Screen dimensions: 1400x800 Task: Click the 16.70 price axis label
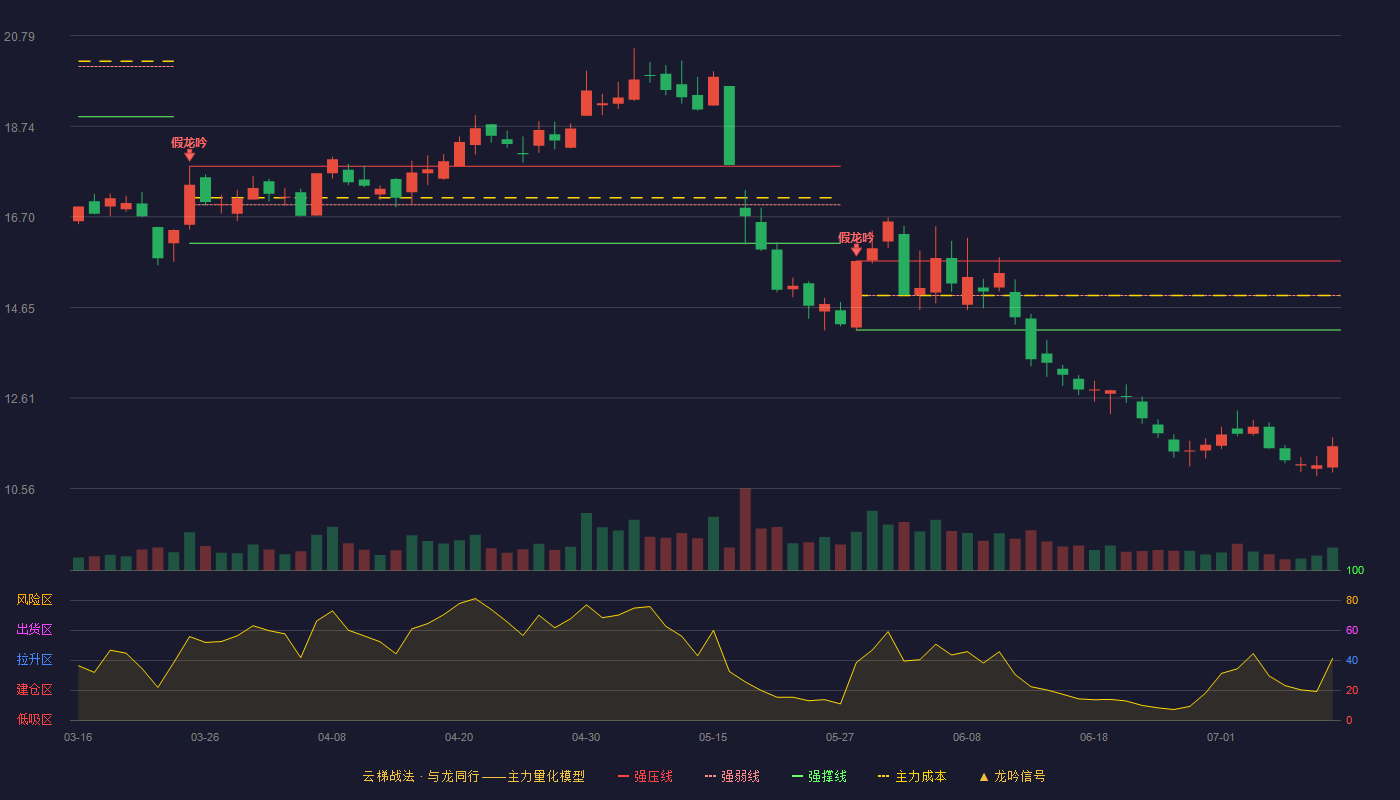19,217
